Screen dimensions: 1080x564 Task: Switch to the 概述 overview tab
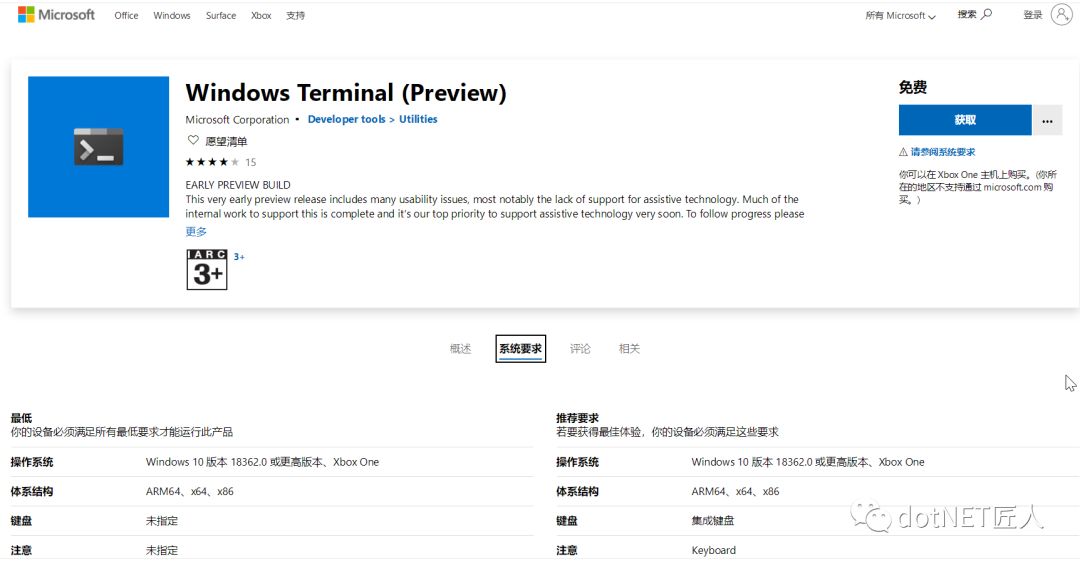460,348
